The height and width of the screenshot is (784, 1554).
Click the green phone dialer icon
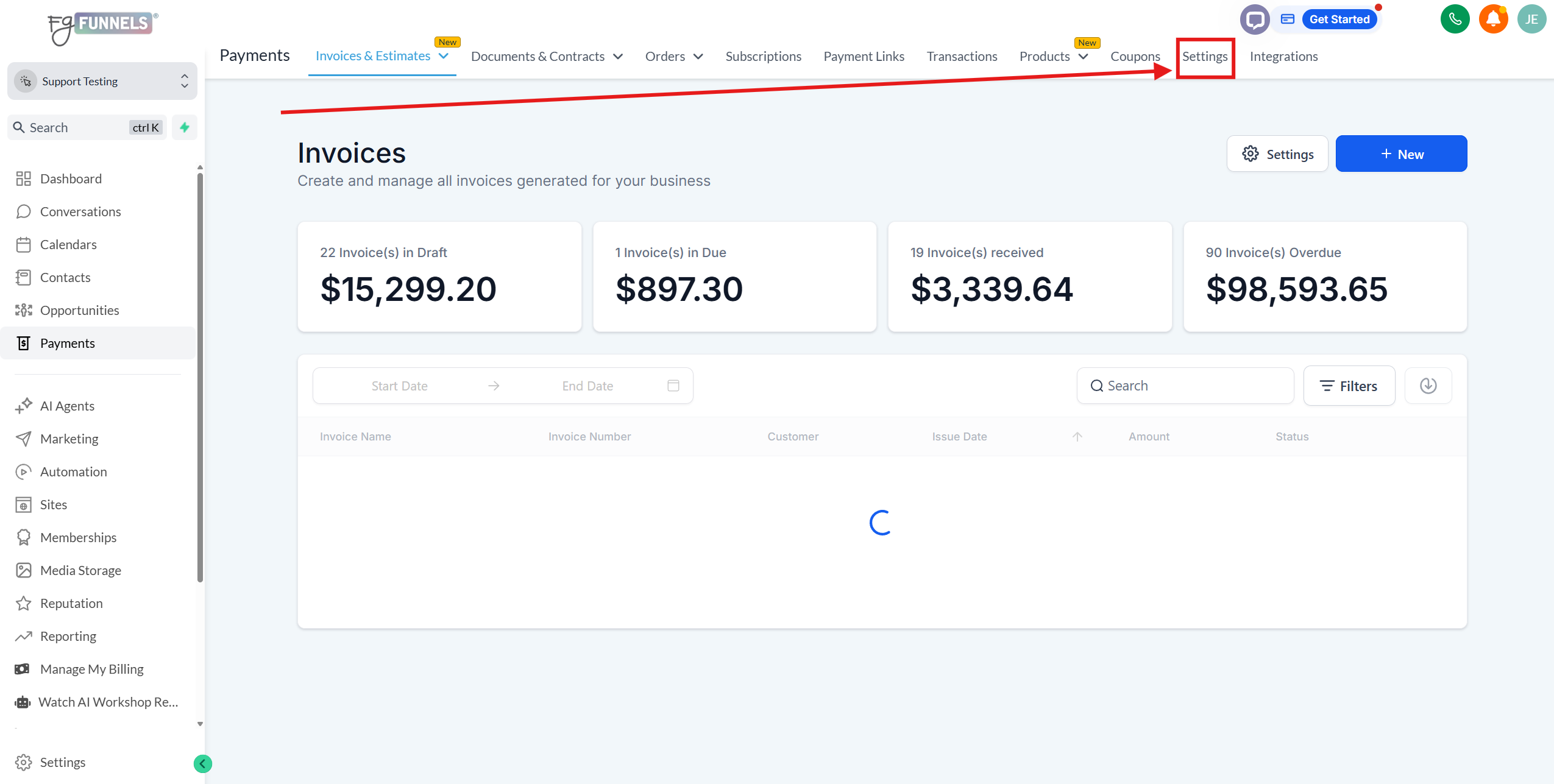click(1455, 19)
